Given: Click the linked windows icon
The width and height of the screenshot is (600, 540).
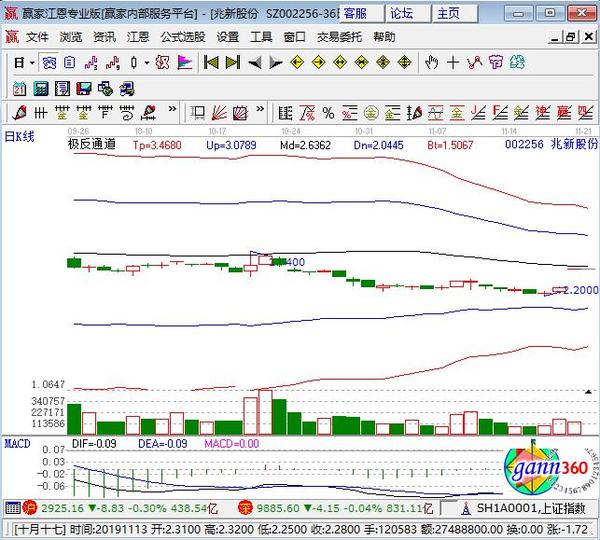Looking at the screenshot, I should [105, 89].
